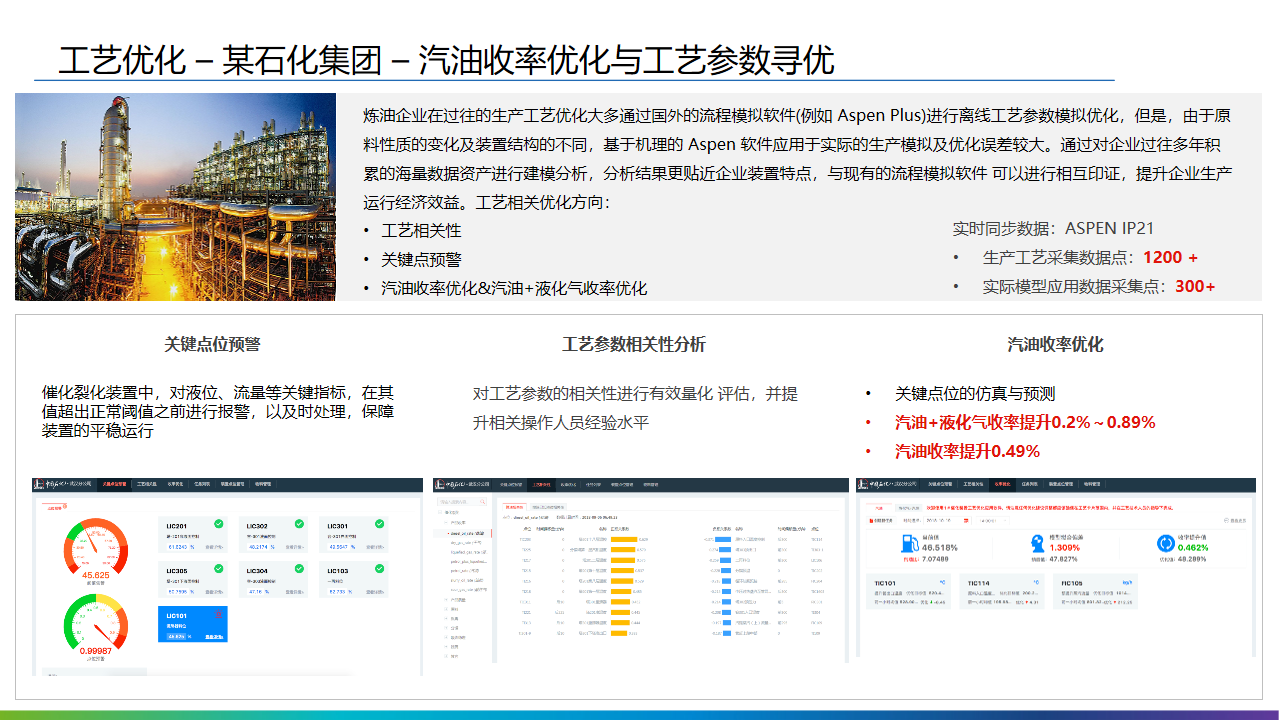This screenshot has height=720, width=1279.
Task: Open the TIC101 parameter card
Action: point(908,592)
